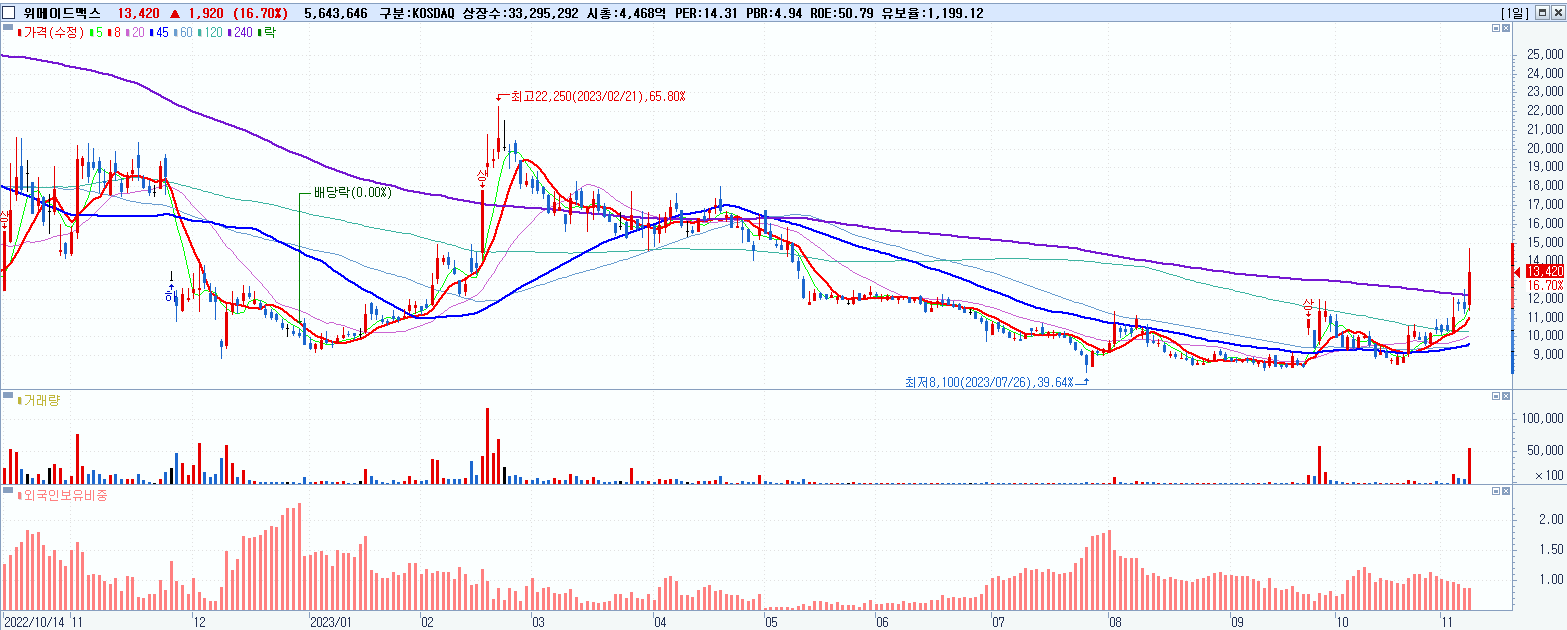Select the 20-day moving average legend
1567x630 pixels.
pos(135,32)
